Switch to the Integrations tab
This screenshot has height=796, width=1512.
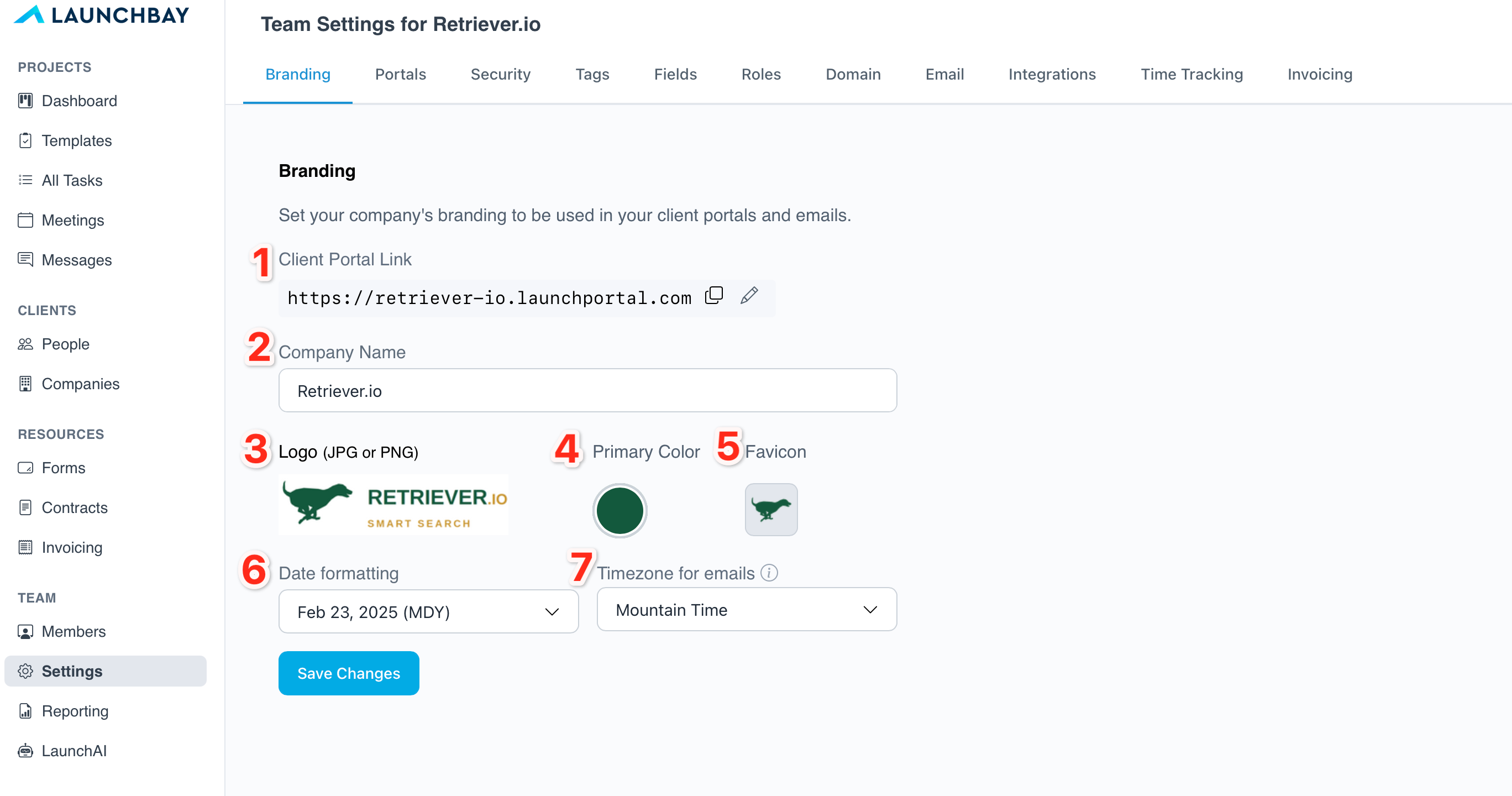click(x=1052, y=75)
